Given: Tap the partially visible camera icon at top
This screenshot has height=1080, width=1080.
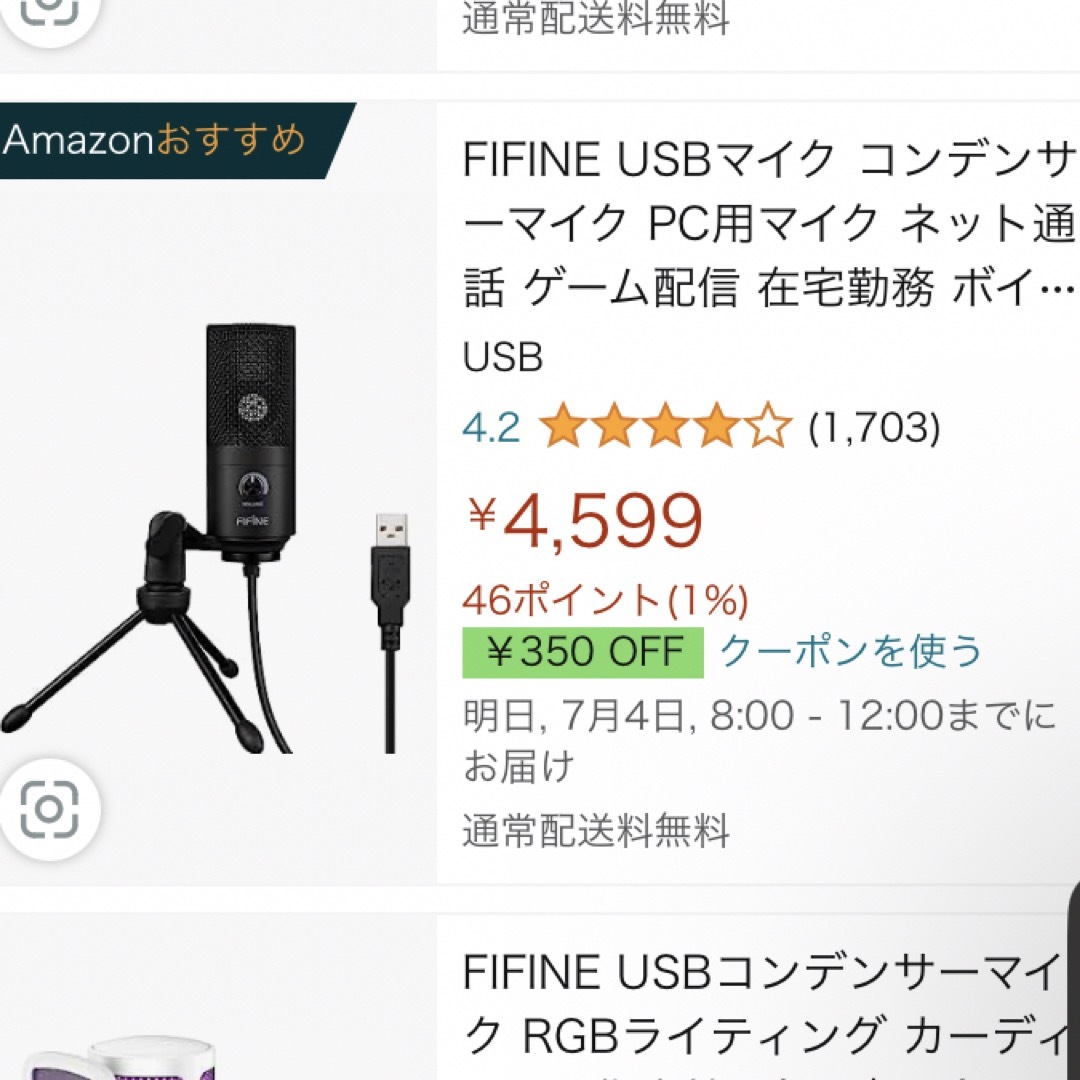Looking at the screenshot, I should tap(50, 12).
